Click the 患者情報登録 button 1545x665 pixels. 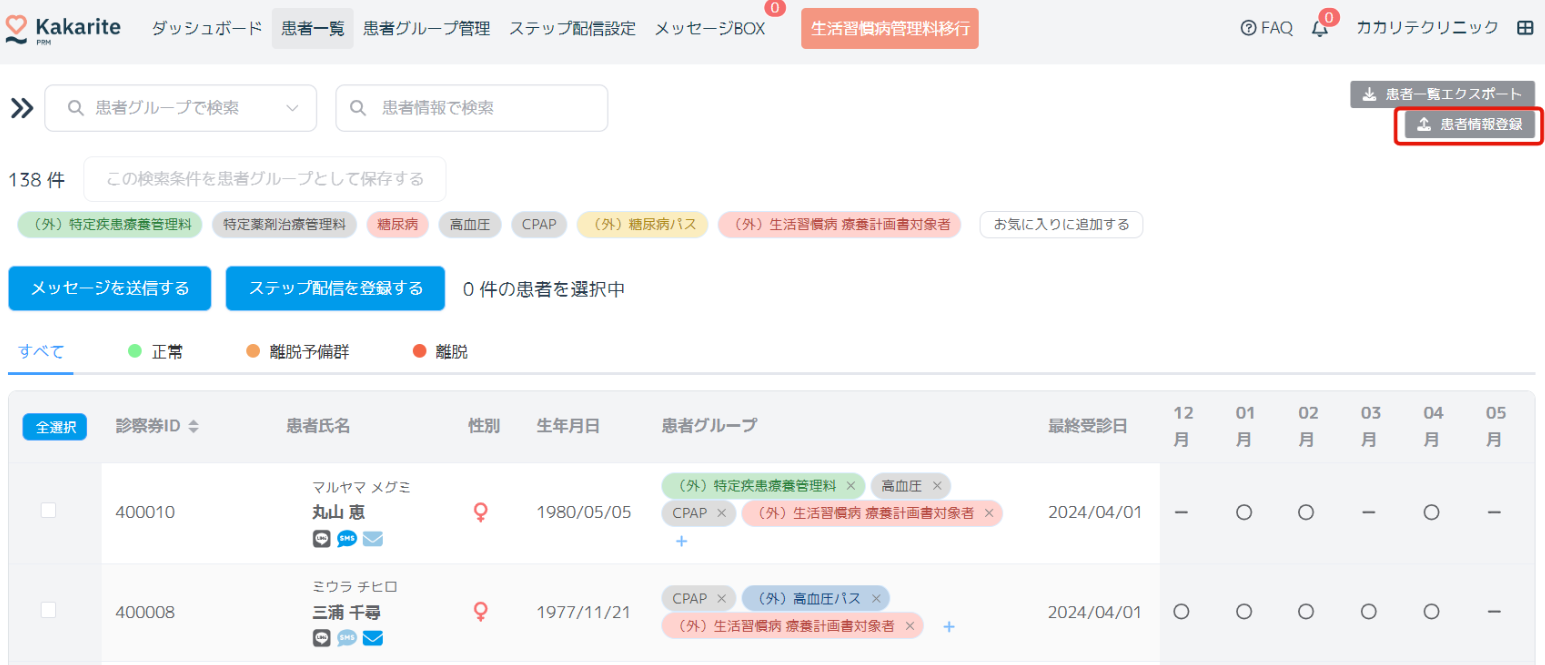(x=1469, y=125)
